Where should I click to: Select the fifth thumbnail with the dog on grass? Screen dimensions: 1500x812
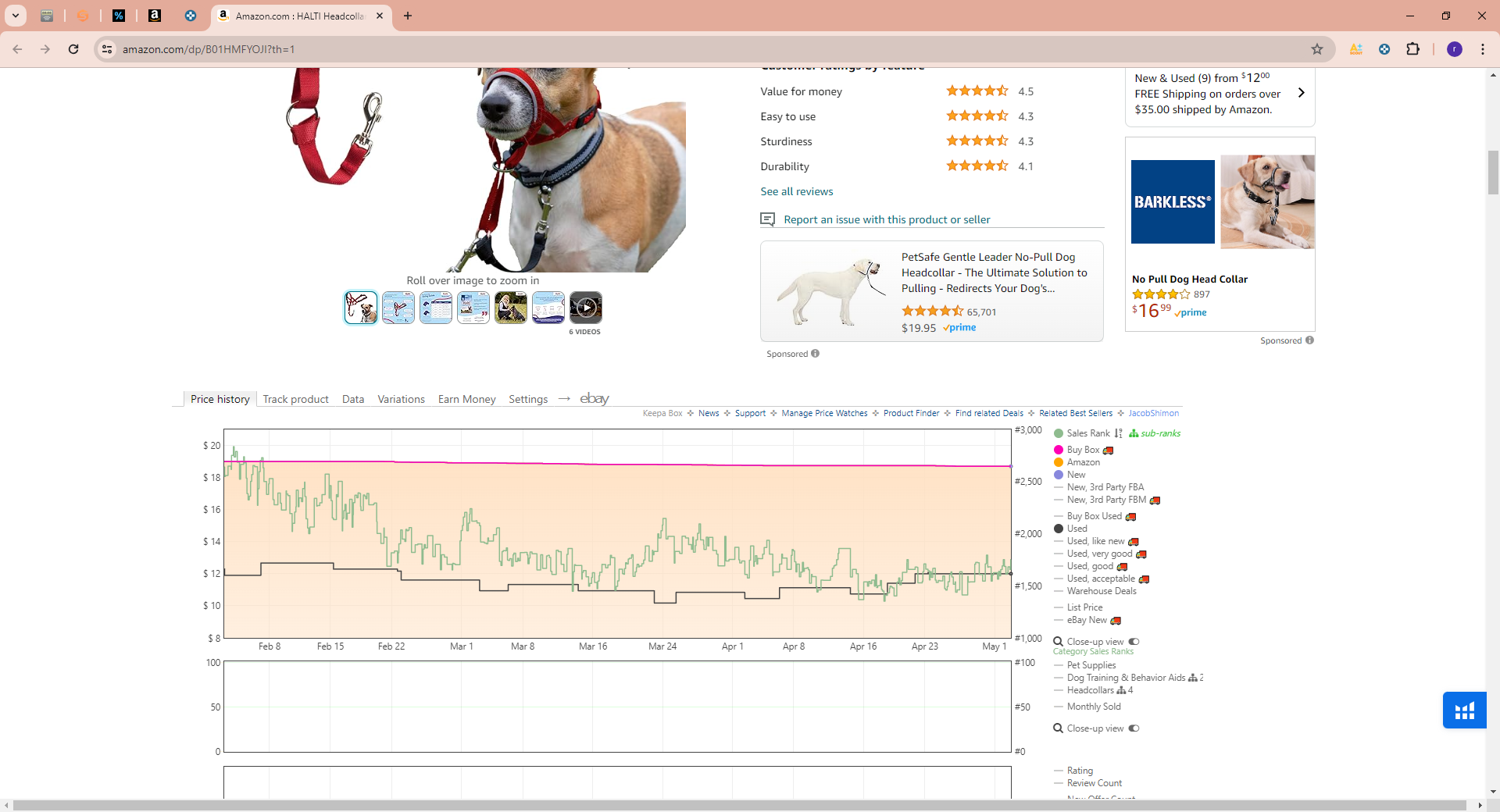coord(511,308)
